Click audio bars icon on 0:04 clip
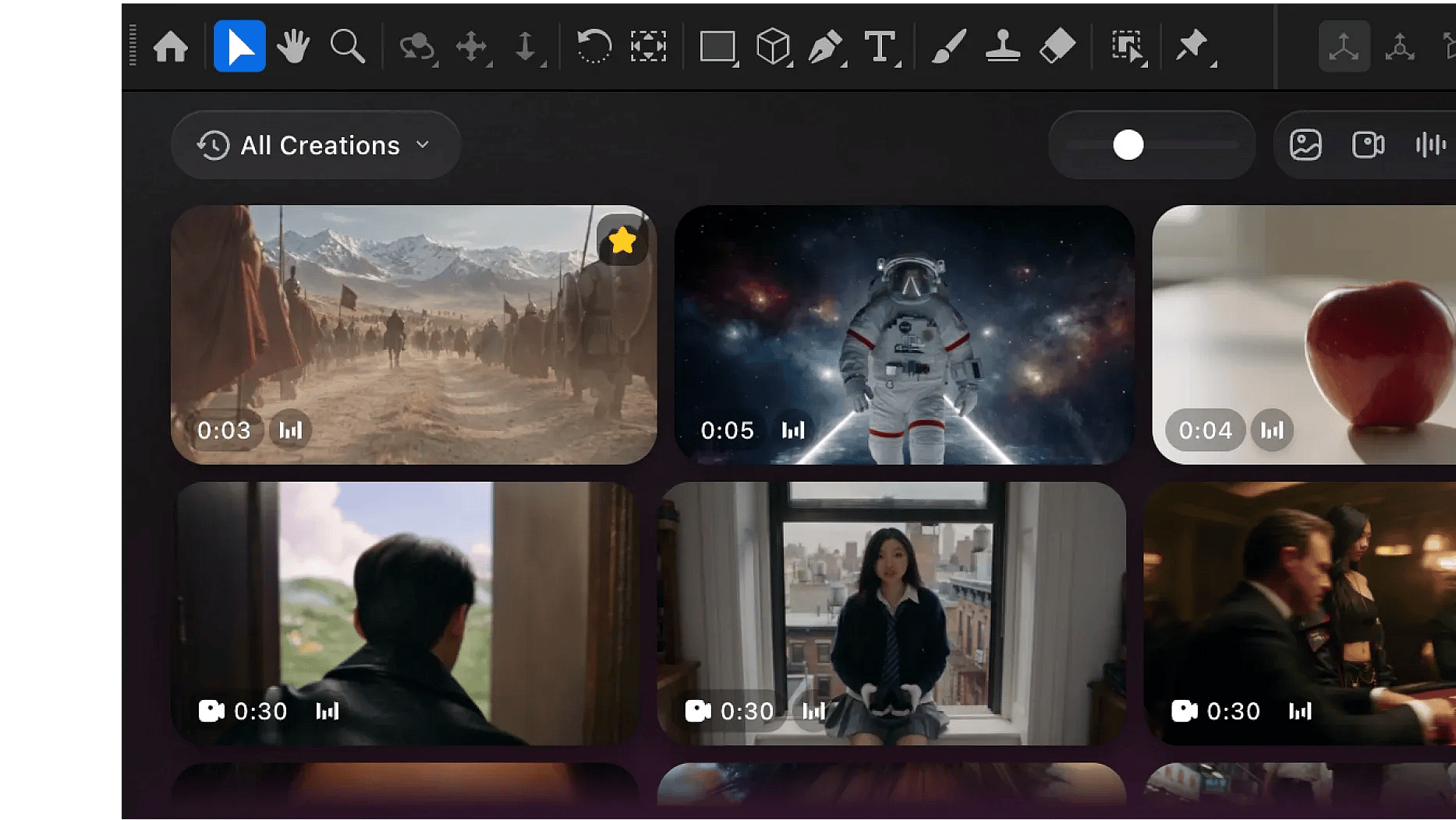This screenshot has width=1456, height=820. (x=1272, y=430)
